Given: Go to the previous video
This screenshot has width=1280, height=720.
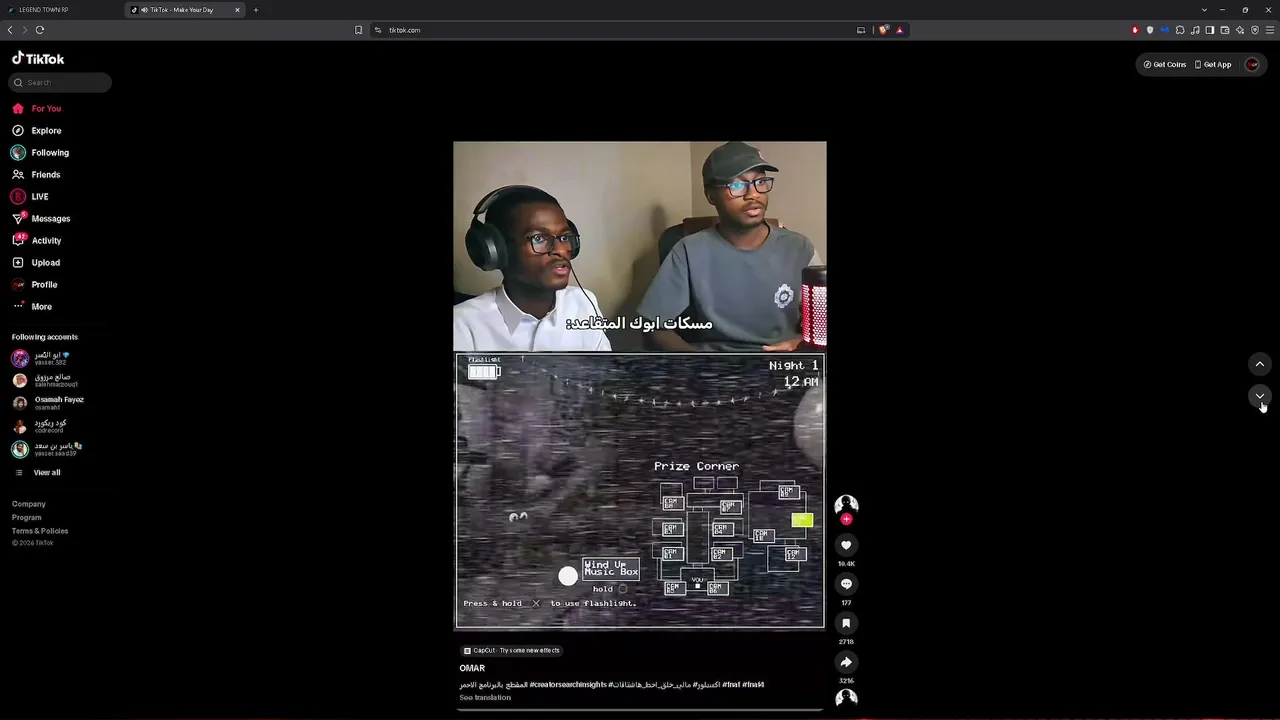Looking at the screenshot, I should point(1260,364).
